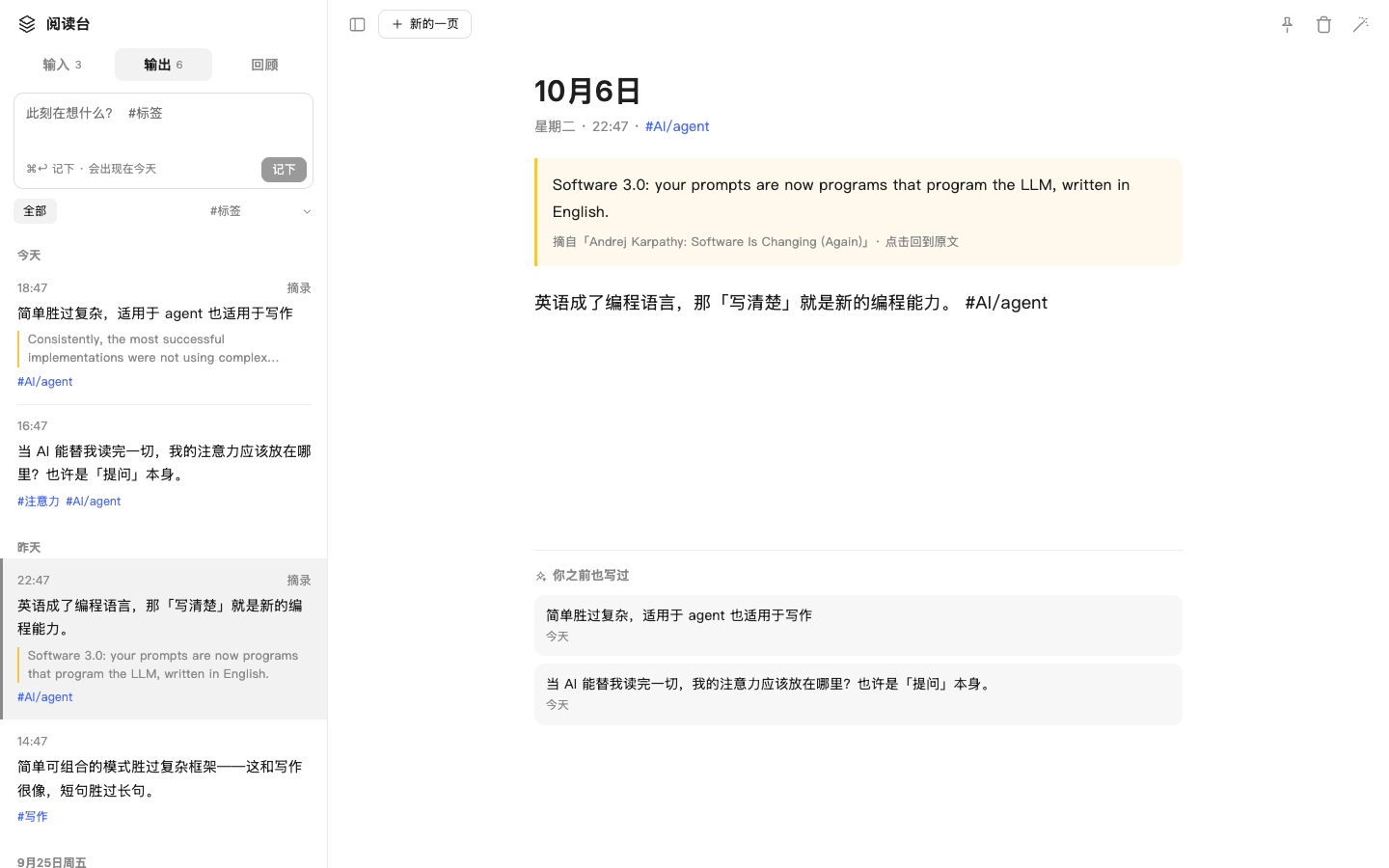Open related card 当 AI 能替我读完一切
Viewport: 1389px width, 868px height.
pyautogui.click(x=858, y=694)
